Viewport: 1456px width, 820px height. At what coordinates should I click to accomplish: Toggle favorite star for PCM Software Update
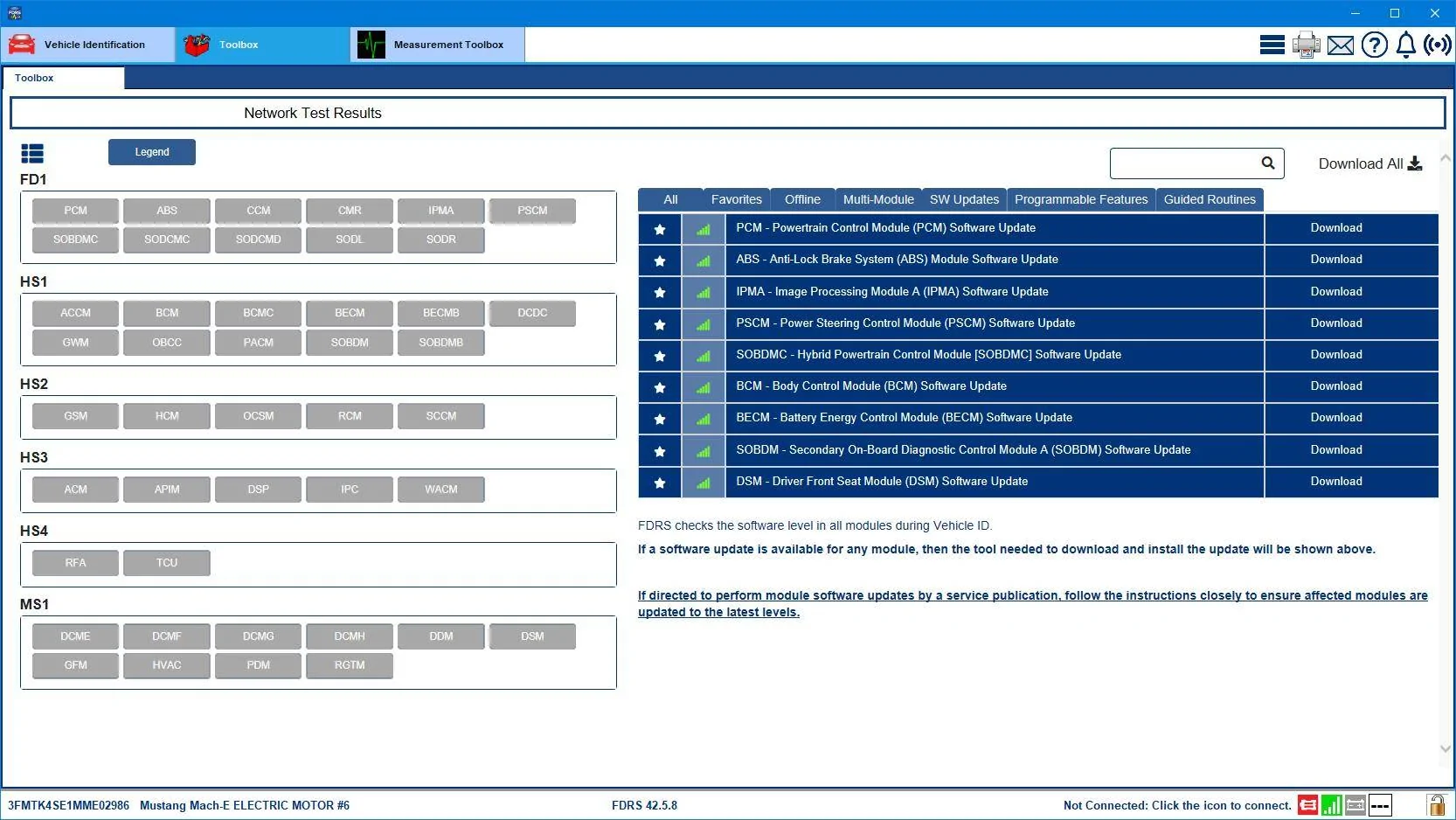pyautogui.click(x=660, y=229)
